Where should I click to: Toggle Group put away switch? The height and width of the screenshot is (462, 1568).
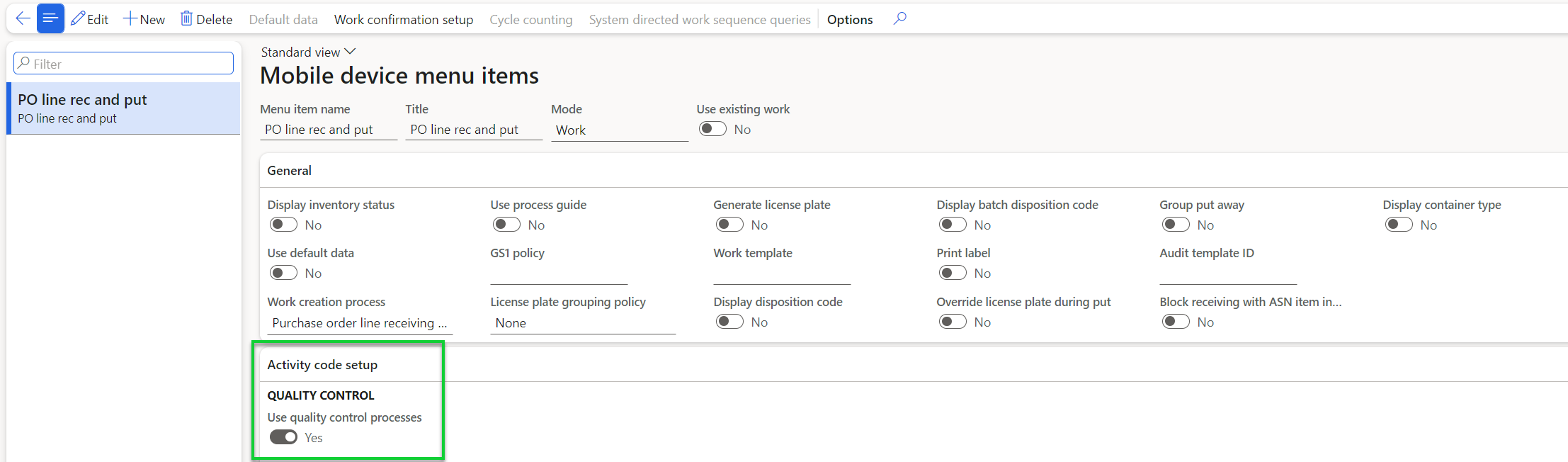1176,225
